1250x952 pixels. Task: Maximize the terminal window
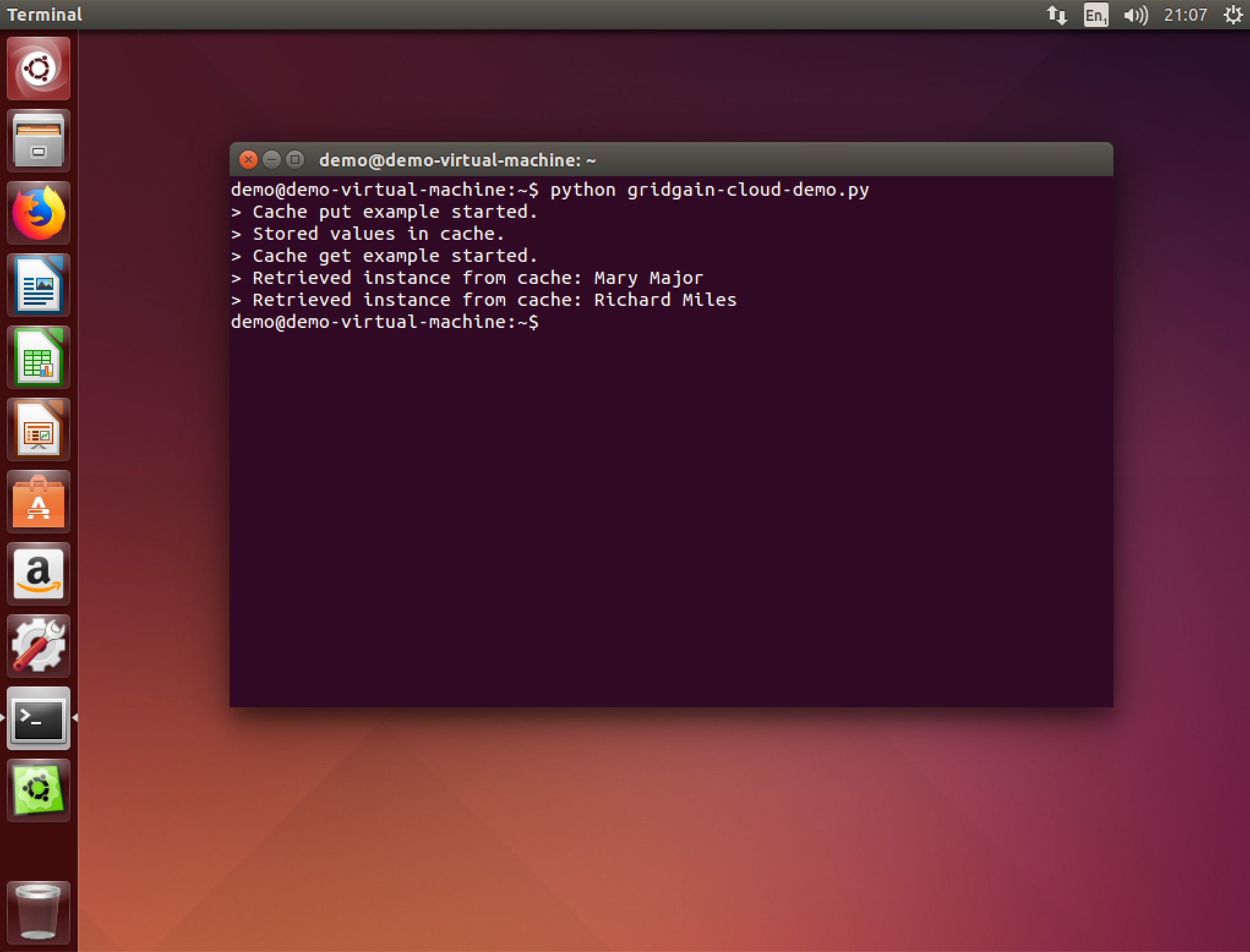point(294,160)
